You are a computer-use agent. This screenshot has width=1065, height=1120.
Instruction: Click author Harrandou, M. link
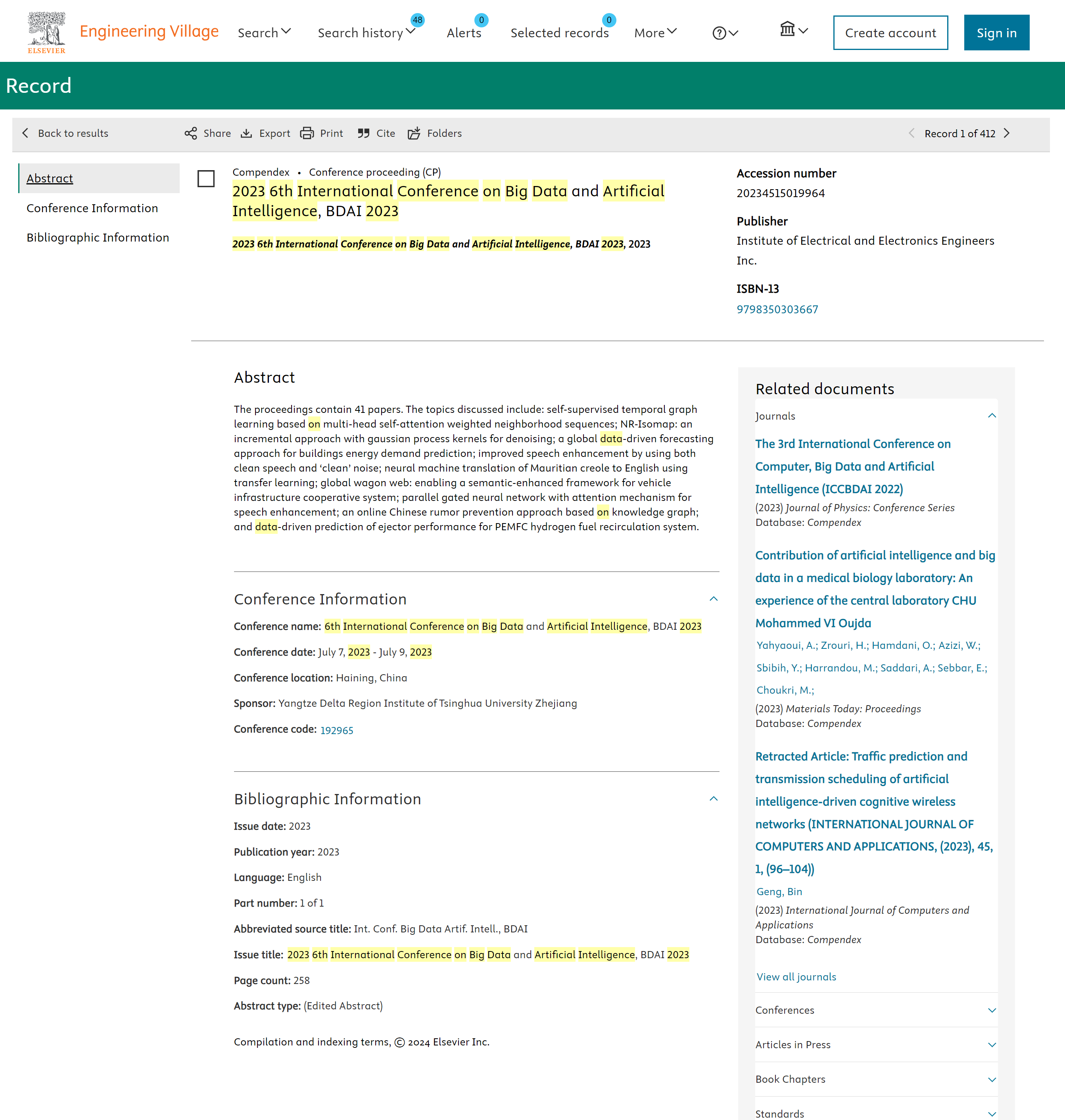point(841,668)
